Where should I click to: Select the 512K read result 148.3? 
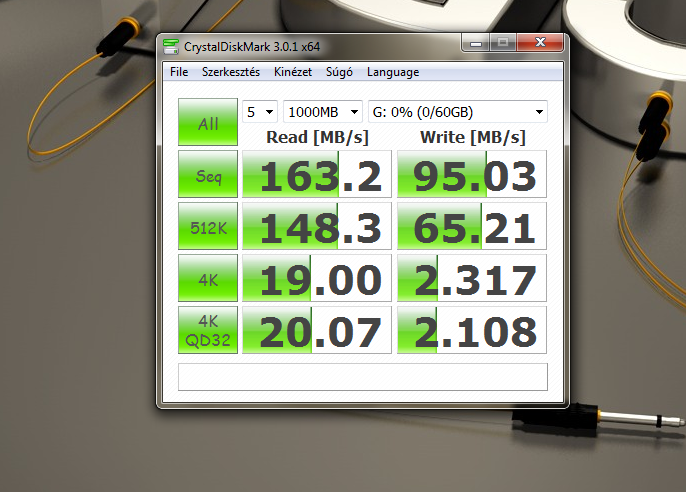[x=317, y=226]
